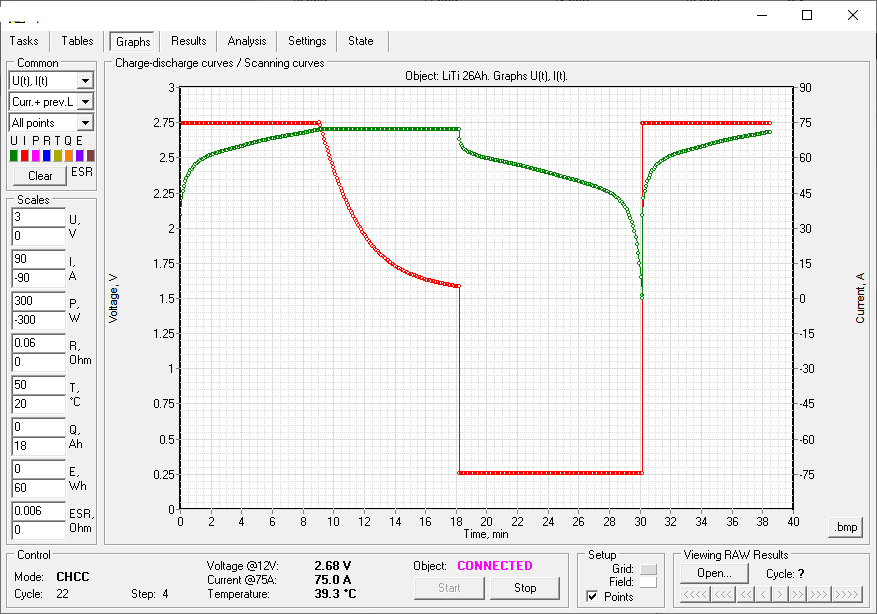877x614 pixels.
Task: Click the Field color box in Setup
Action: [648, 582]
